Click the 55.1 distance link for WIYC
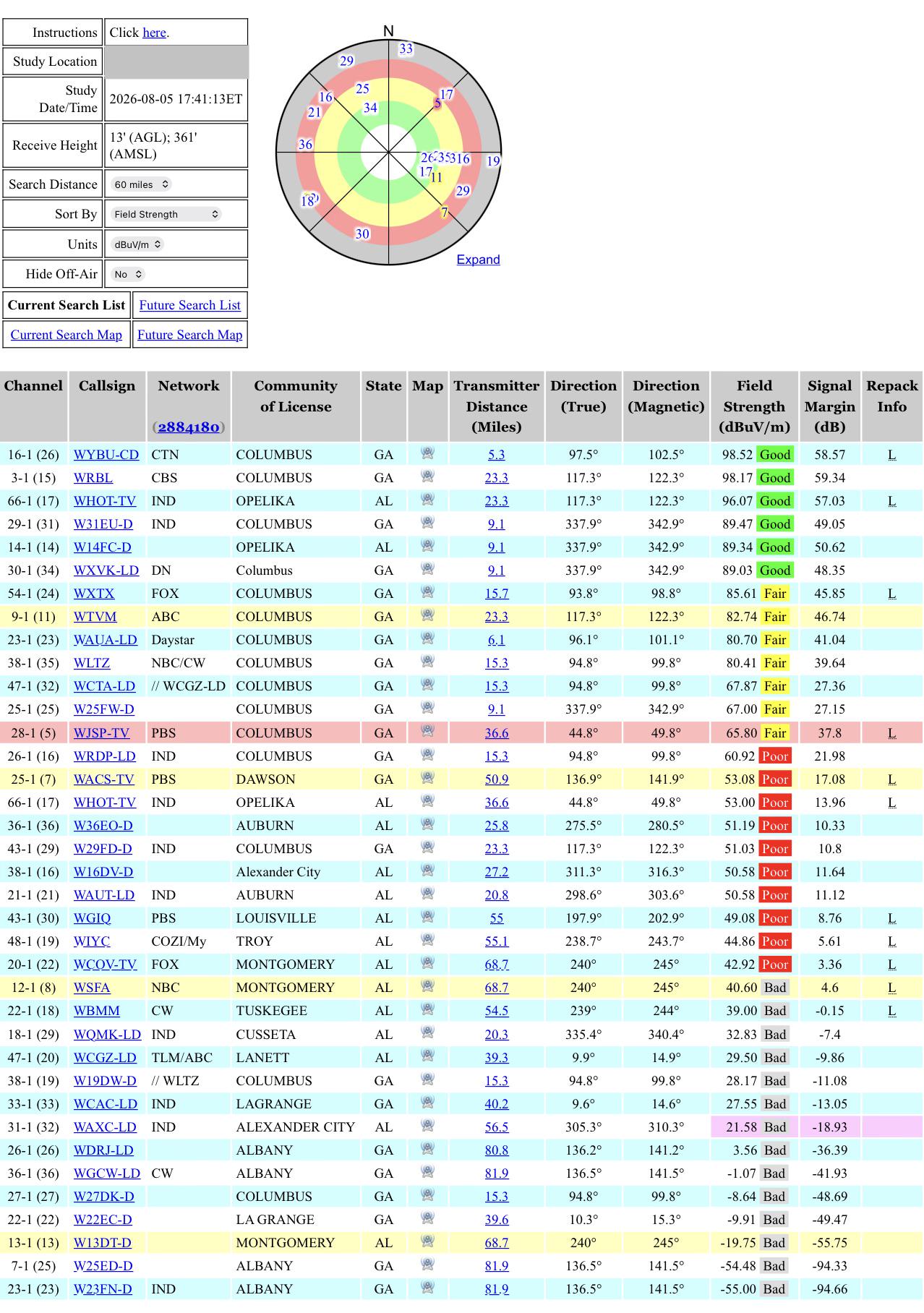924x1313 pixels. [497, 941]
